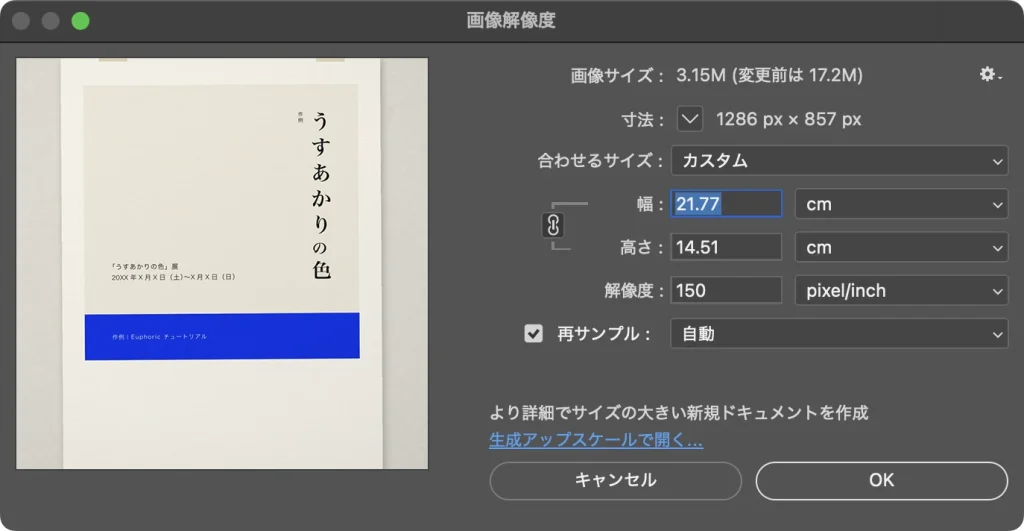This screenshot has width=1024, height=531.
Task: Select the 高さ height input field
Action: tap(726, 248)
